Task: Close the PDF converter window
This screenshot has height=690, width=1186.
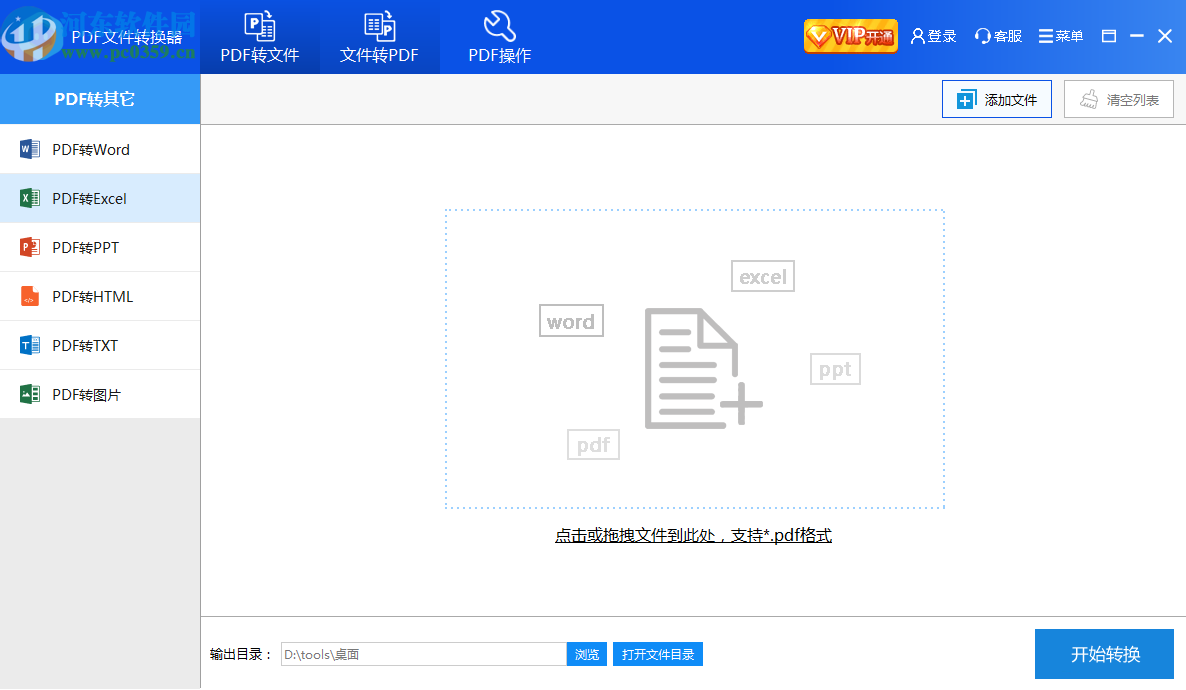Action: (x=1165, y=36)
